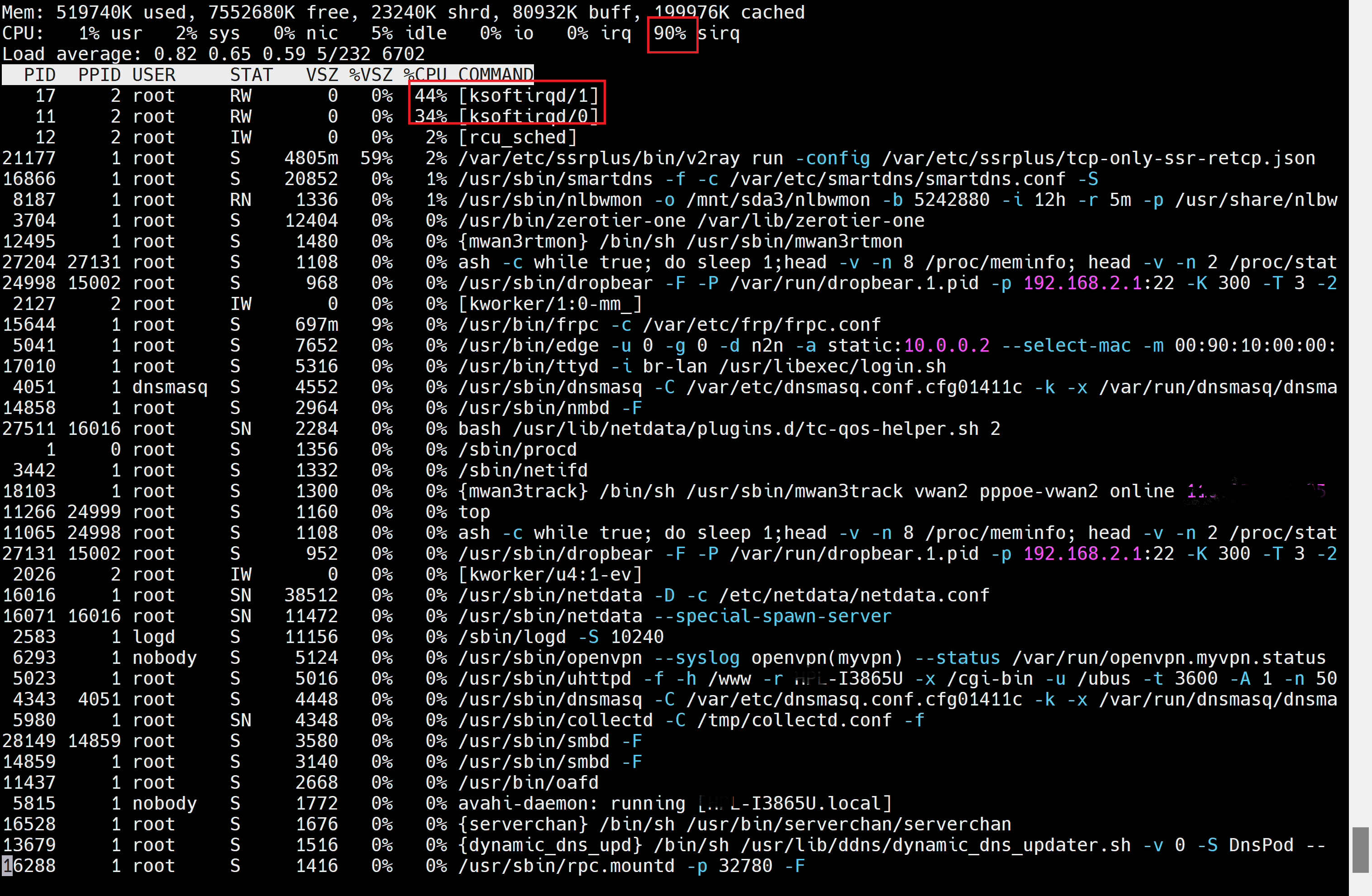
Task: Click the highlighted cursor at PID 16288
Action: point(7,865)
